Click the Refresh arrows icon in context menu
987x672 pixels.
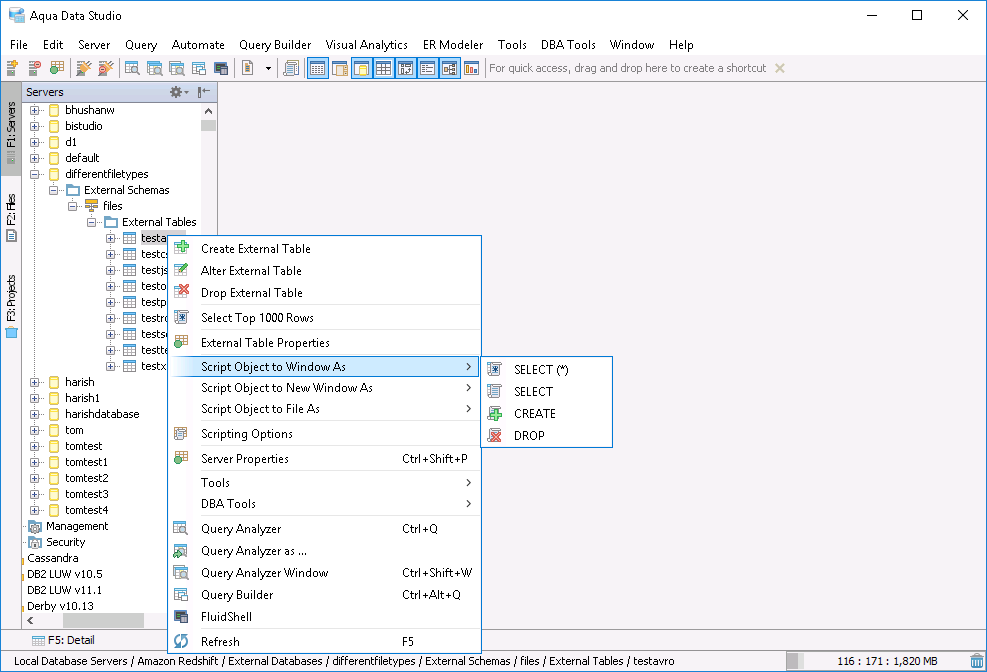[x=181, y=641]
